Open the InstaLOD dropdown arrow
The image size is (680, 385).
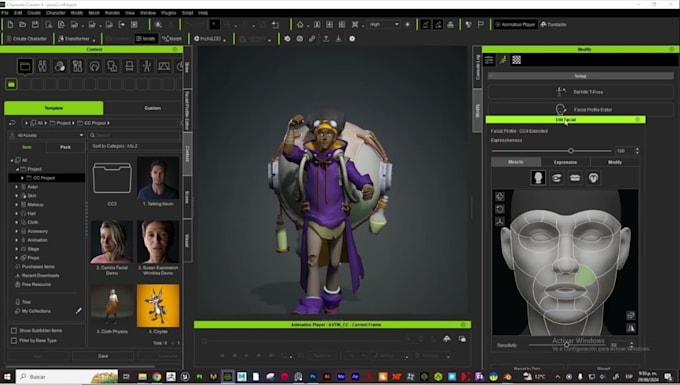225,39
